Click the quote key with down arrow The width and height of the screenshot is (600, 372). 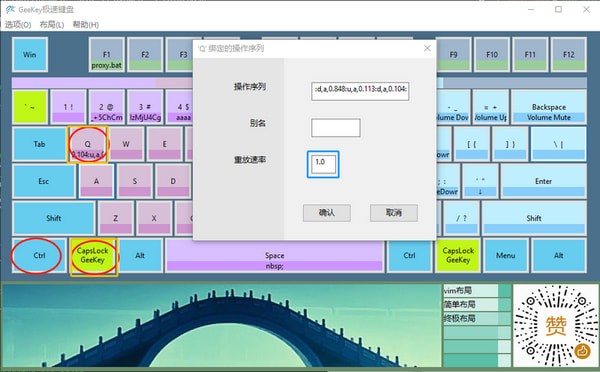pos(480,181)
